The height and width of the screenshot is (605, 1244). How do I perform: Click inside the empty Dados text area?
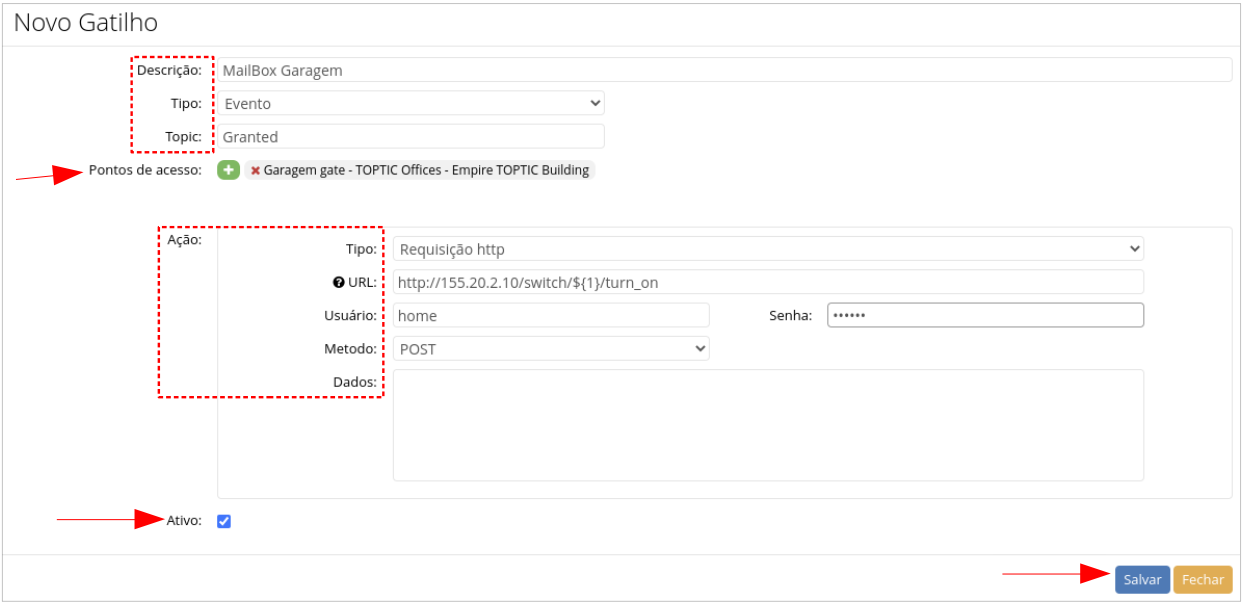pyautogui.click(x=767, y=425)
